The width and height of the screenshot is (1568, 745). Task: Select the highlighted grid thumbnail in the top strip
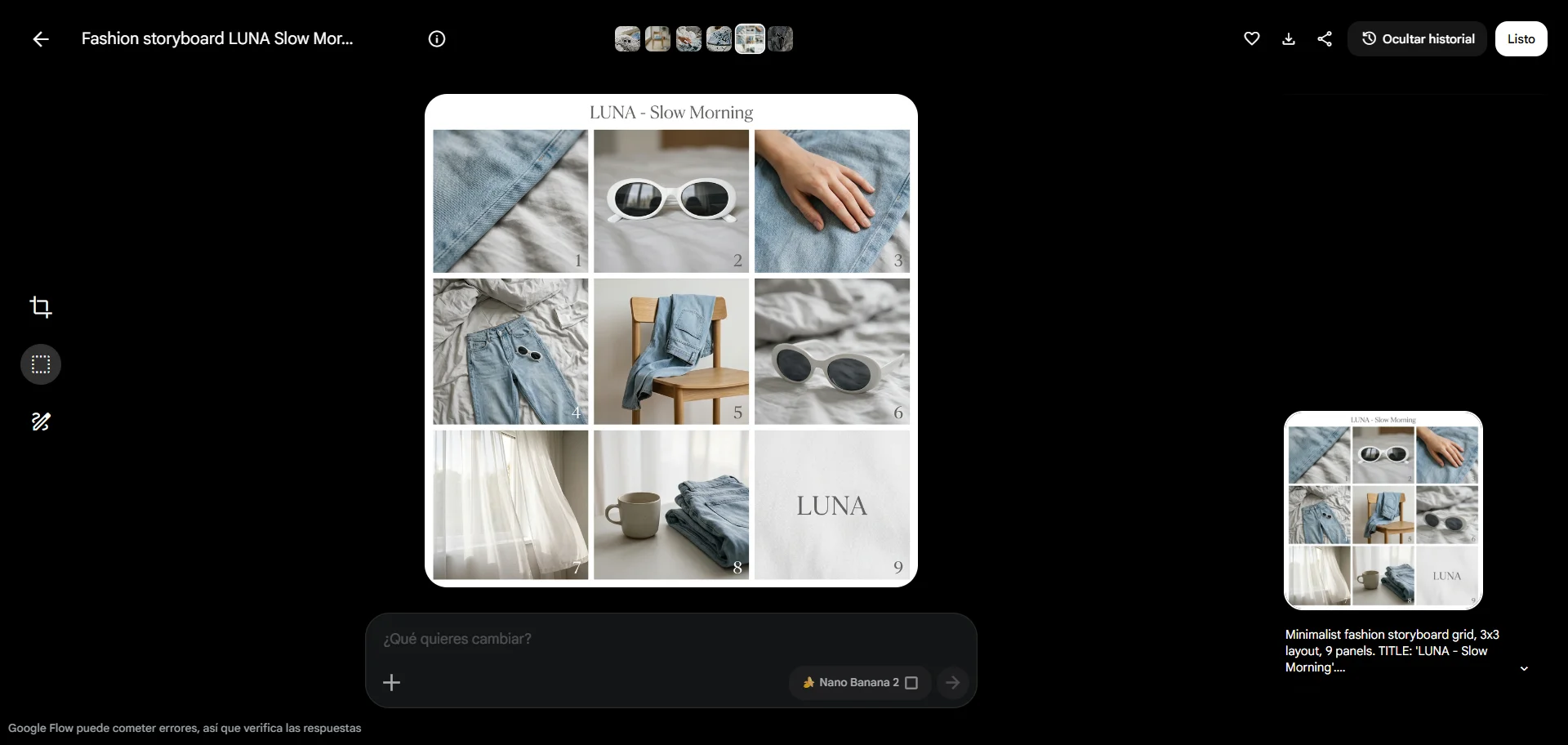pos(750,39)
